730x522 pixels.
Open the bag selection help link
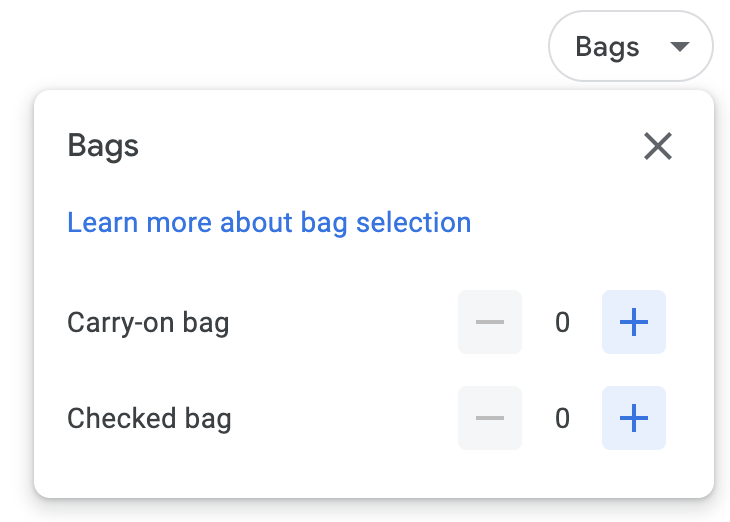(269, 222)
